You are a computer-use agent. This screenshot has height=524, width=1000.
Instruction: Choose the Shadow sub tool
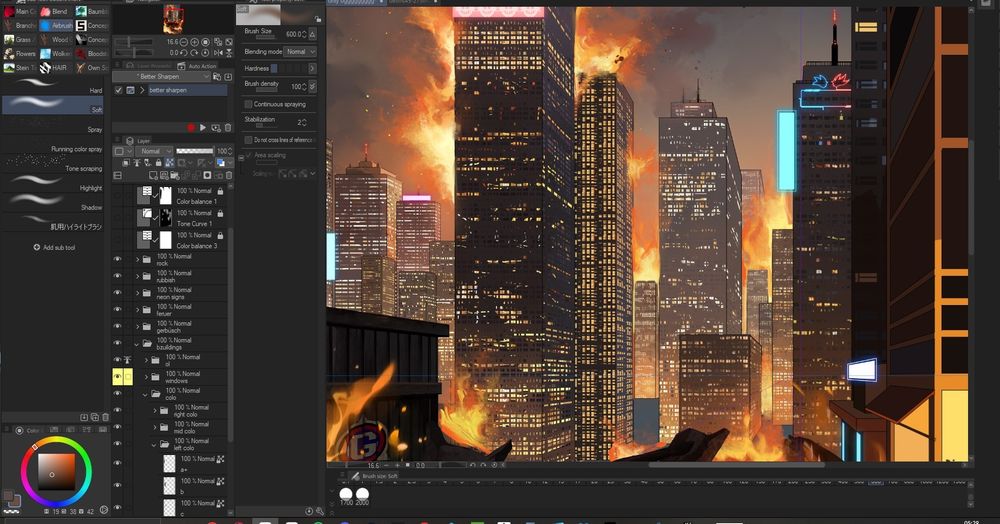point(52,203)
